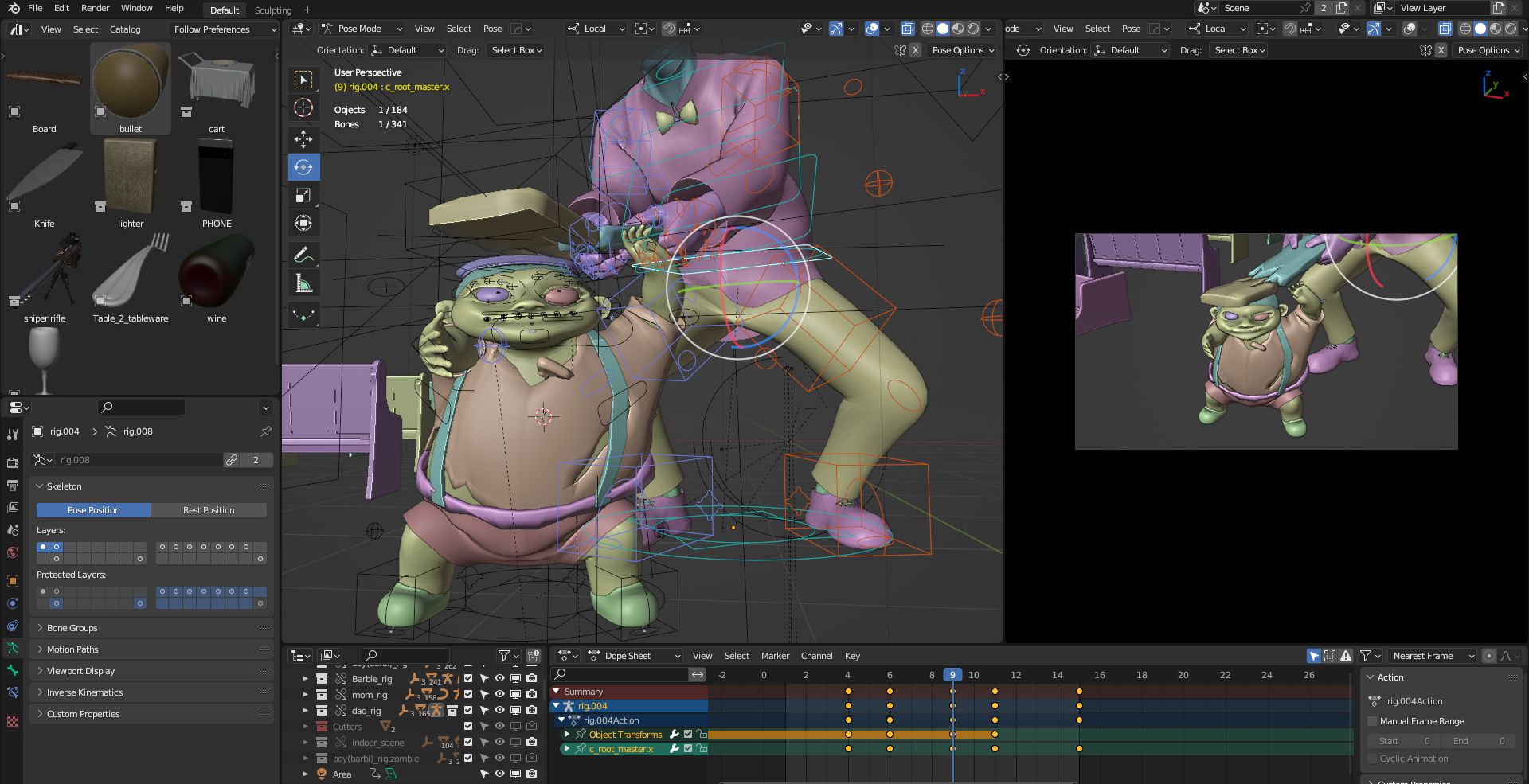Viewport: 1529px width, 784px height.
Task: Open the Object Data armature properties tab
Action: point(12,648)
